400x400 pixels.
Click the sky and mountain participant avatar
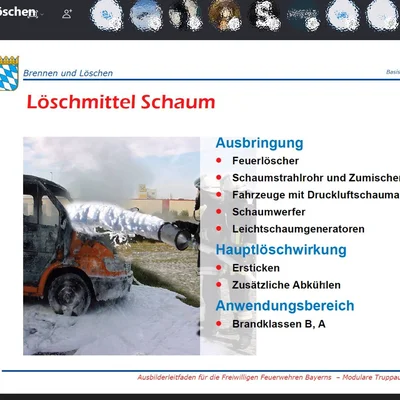tap(145, 15)
